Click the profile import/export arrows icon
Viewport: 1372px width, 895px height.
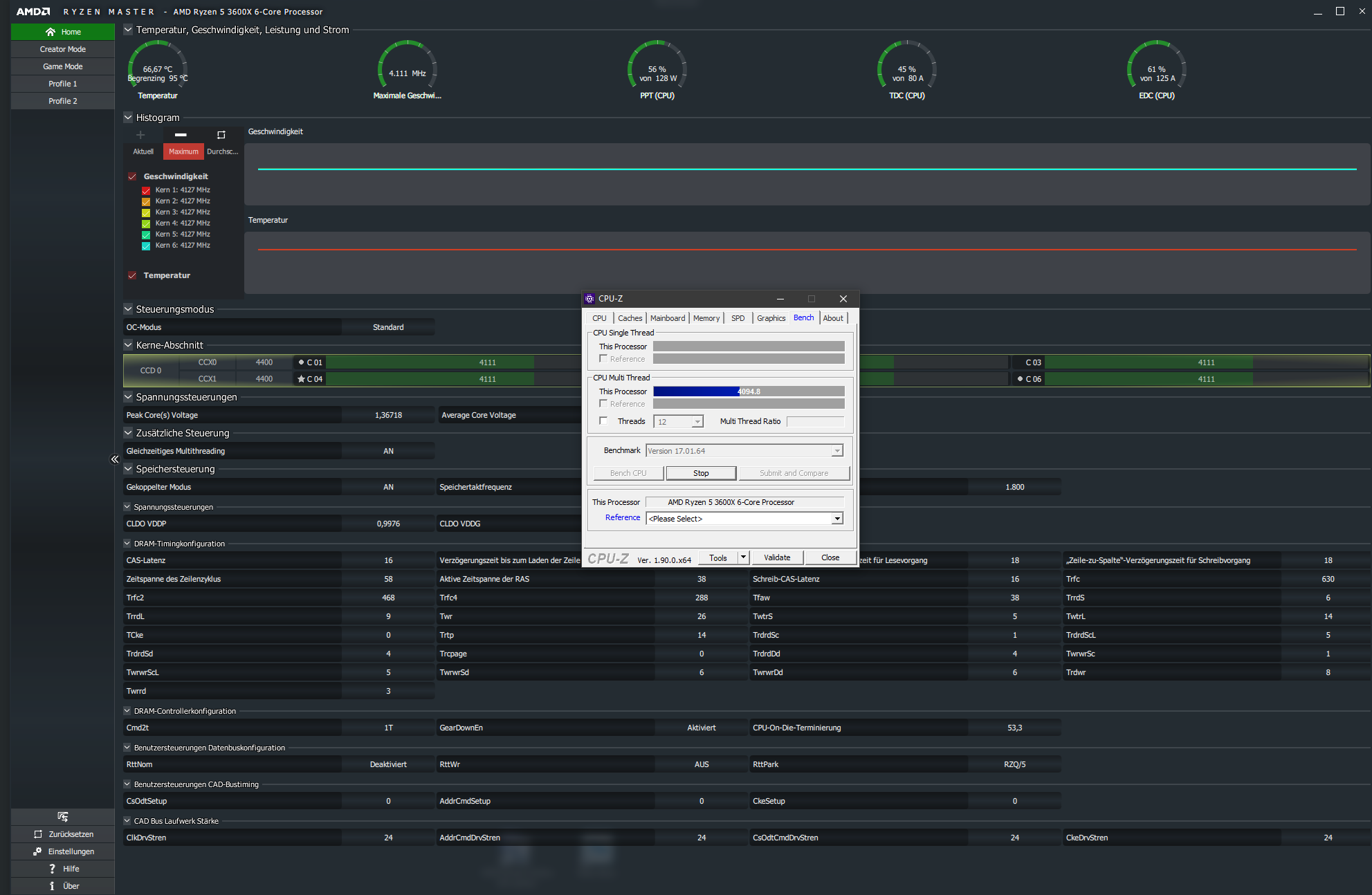coord(63,817)
